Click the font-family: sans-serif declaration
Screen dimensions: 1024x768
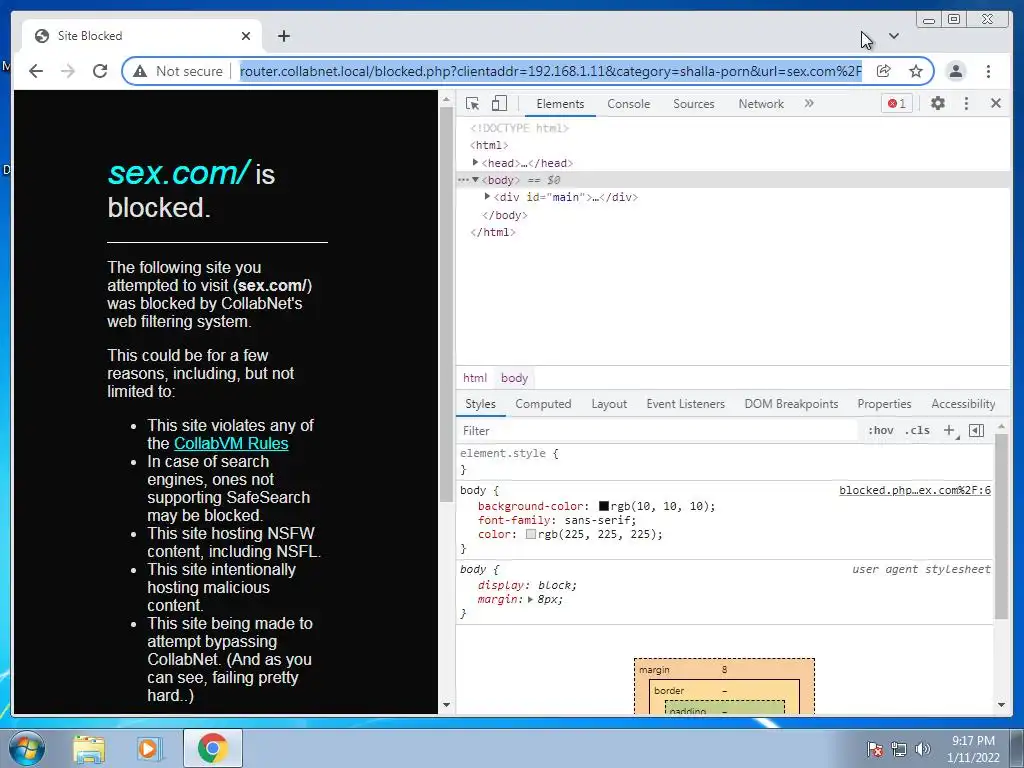[557, 520]
